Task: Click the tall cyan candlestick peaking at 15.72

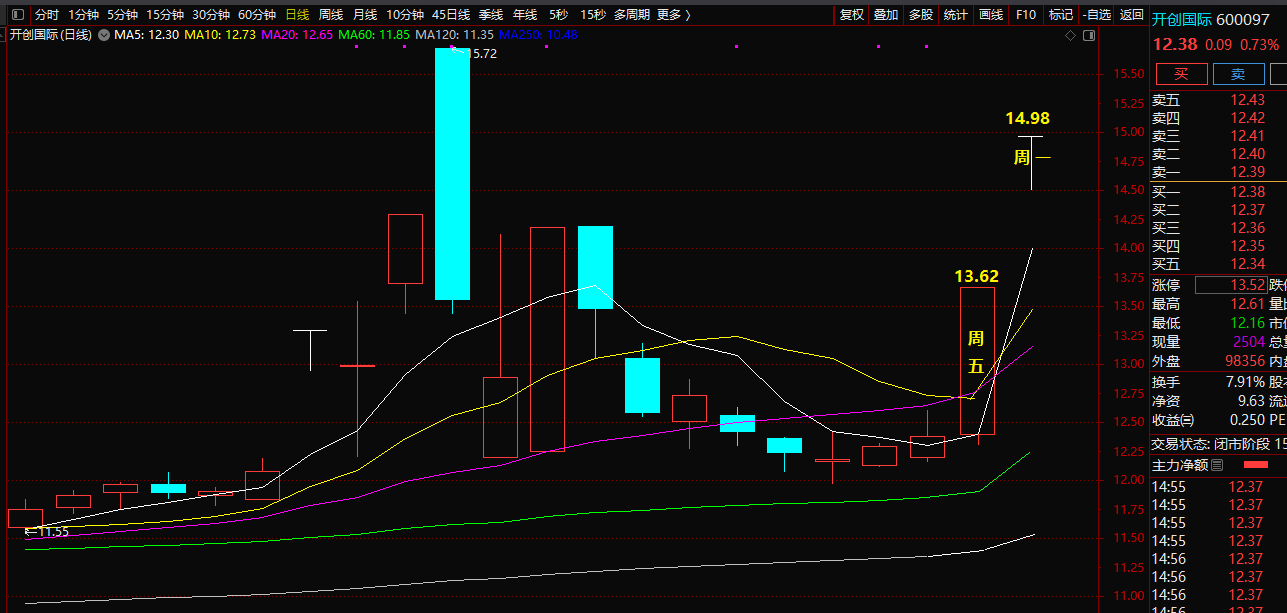Action: [452, 174]
